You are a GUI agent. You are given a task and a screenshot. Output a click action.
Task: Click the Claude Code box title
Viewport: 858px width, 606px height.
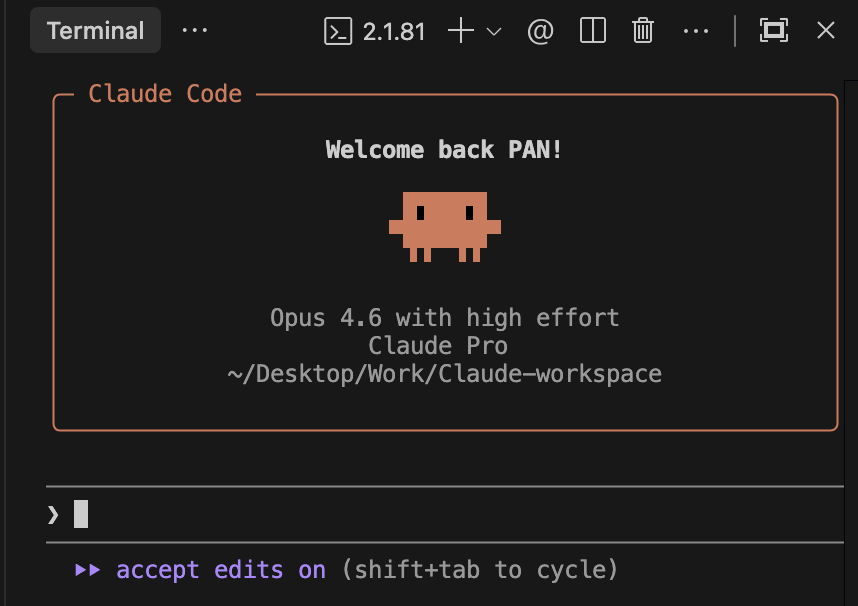point(165,94)
